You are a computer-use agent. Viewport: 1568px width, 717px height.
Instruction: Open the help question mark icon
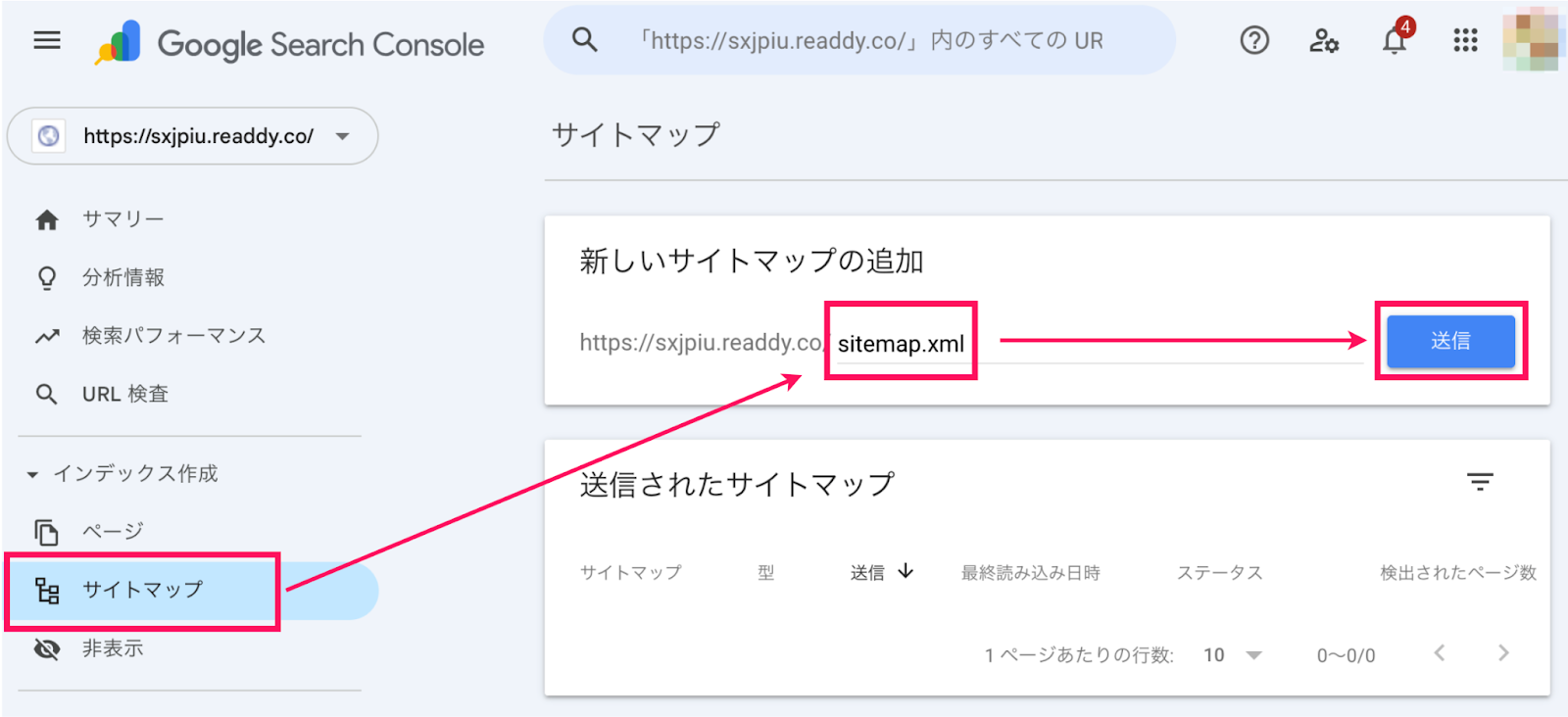pyautogui.click(x=1254, y=40)
